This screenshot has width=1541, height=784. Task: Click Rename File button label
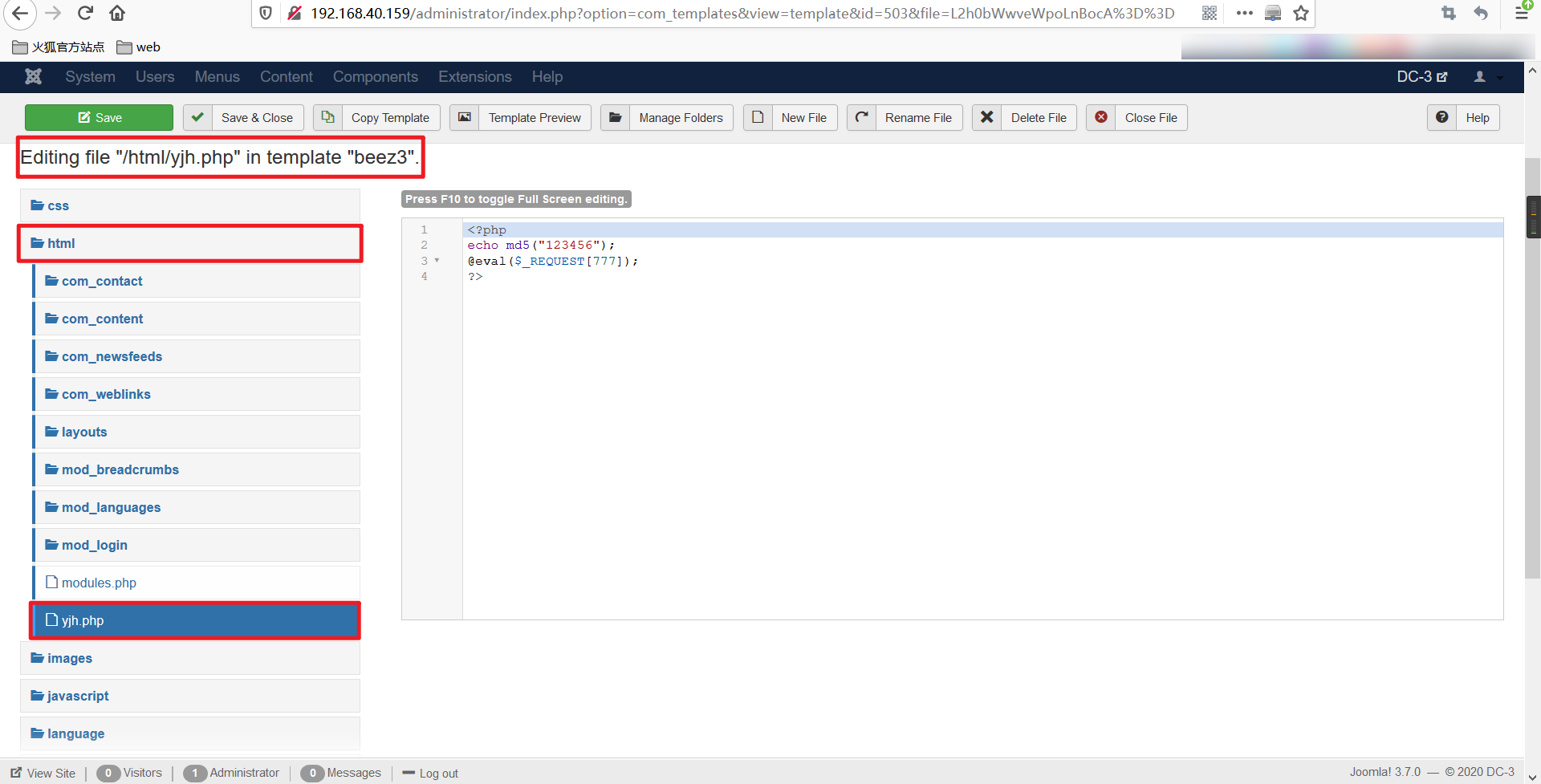click(918, 117)
